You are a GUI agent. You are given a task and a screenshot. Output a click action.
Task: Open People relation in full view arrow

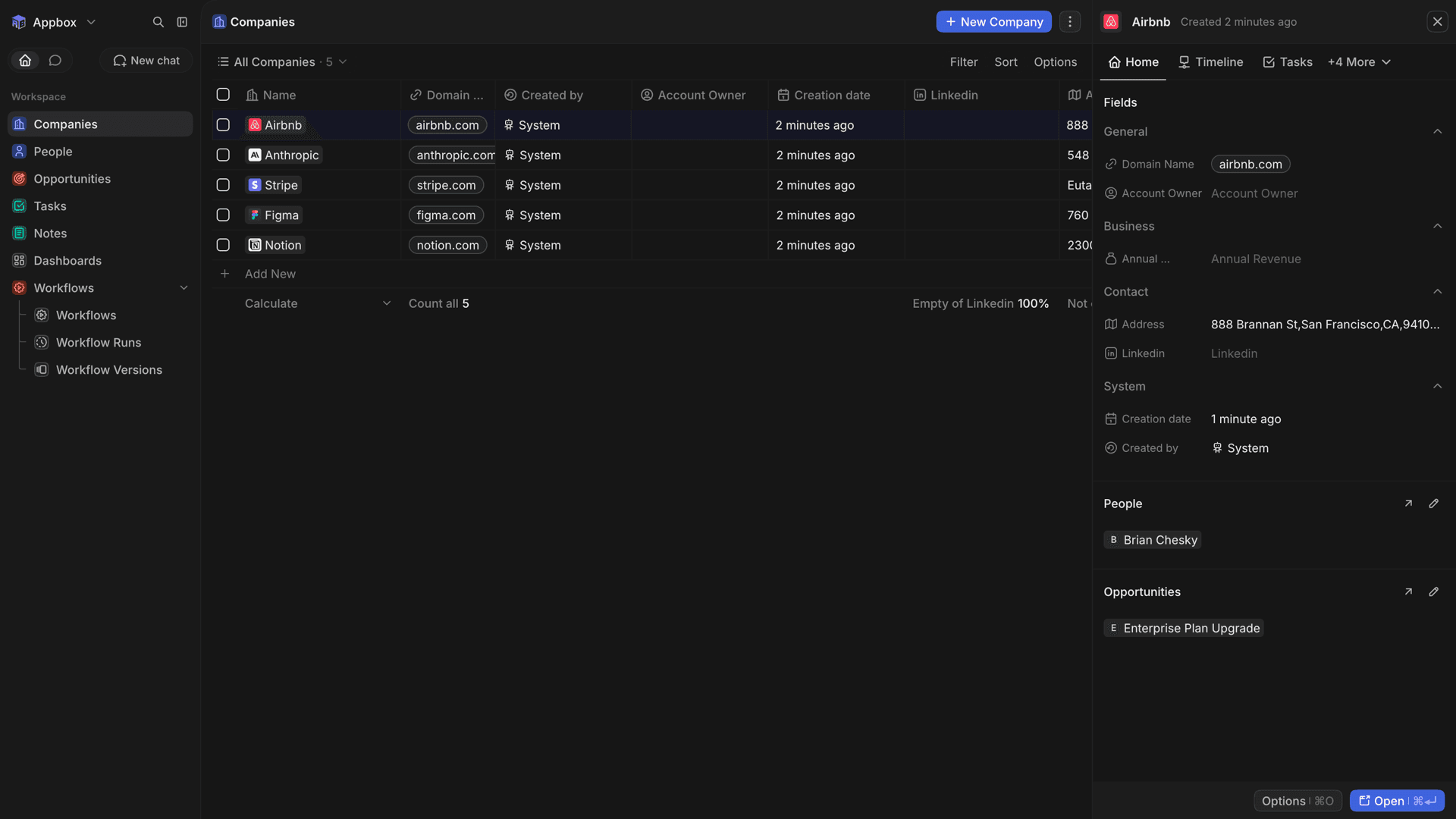pos(1408,504)
